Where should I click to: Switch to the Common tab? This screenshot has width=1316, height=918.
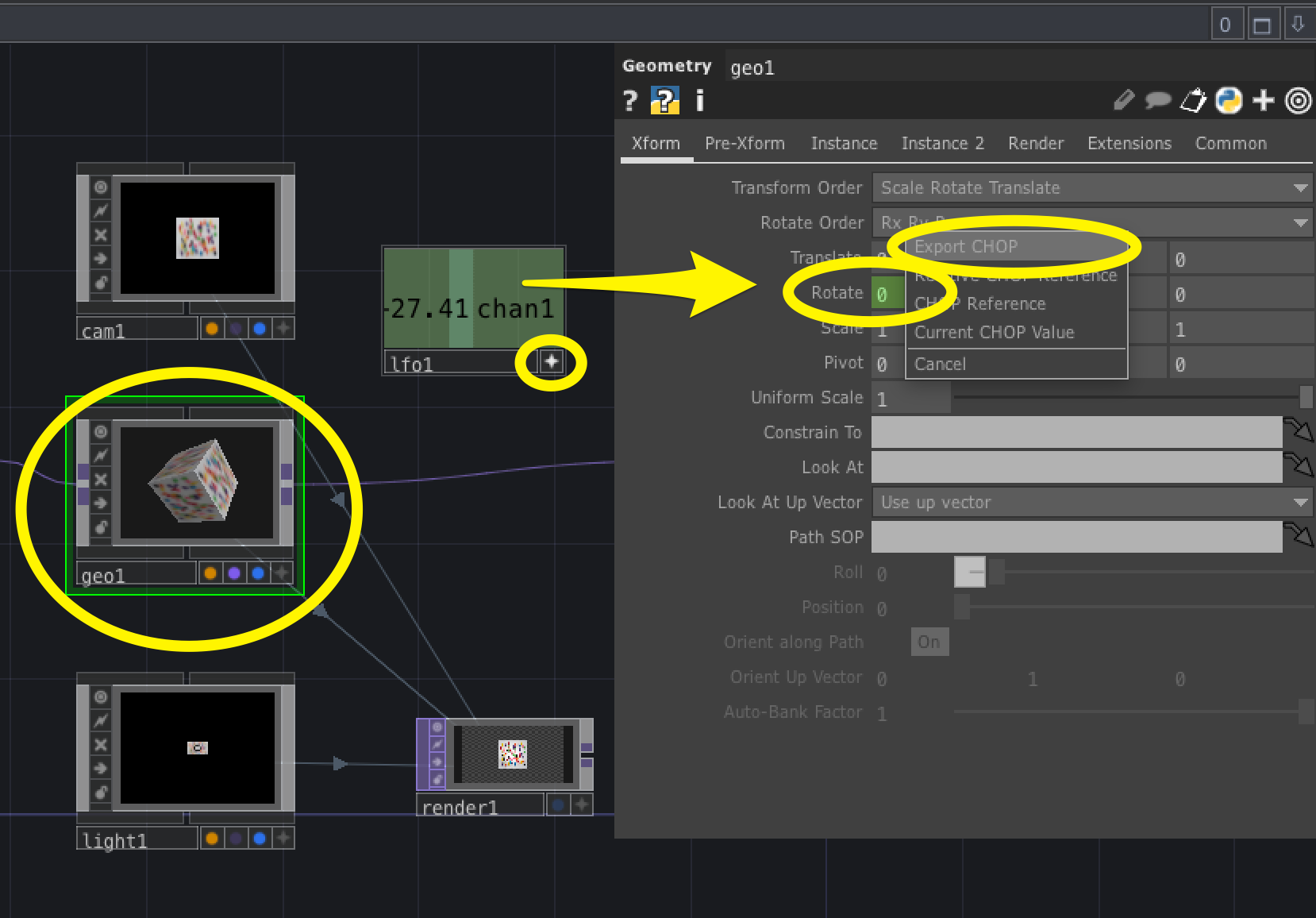pyautogui.click(x=1230, y=143)
